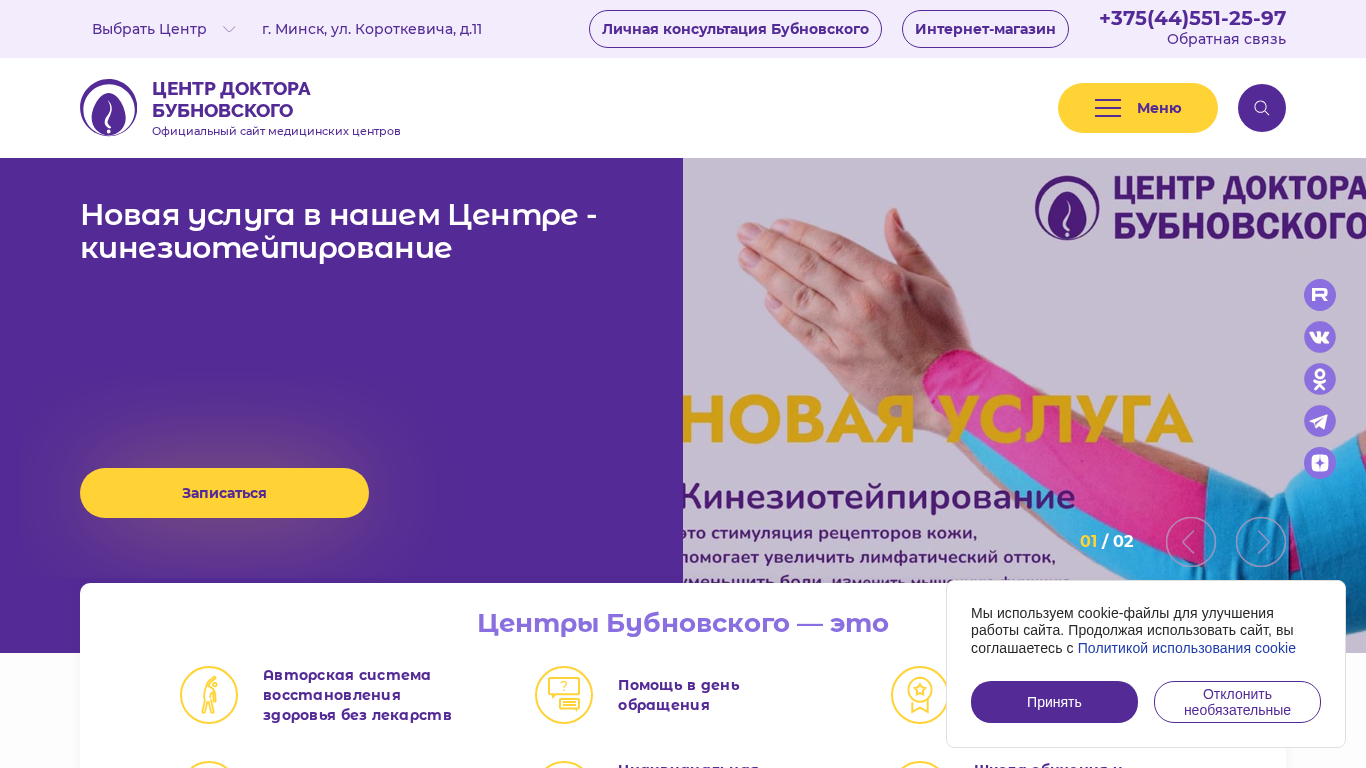Open the yellow 'Меню' hamburger menu
The width and height of the screenshot is (1366, 768).
point(1138,108)
